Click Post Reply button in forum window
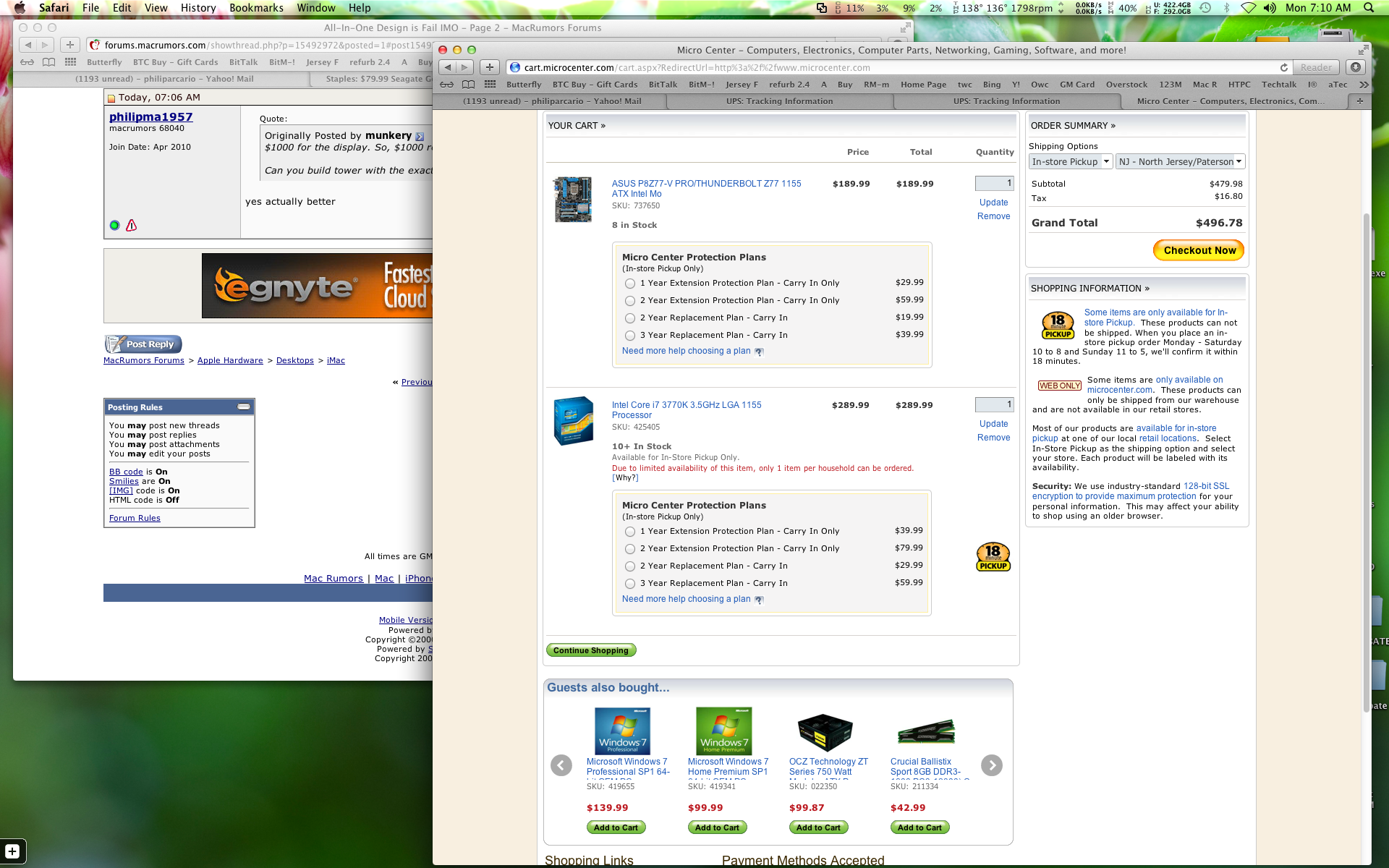 click(x=143, y=344)
